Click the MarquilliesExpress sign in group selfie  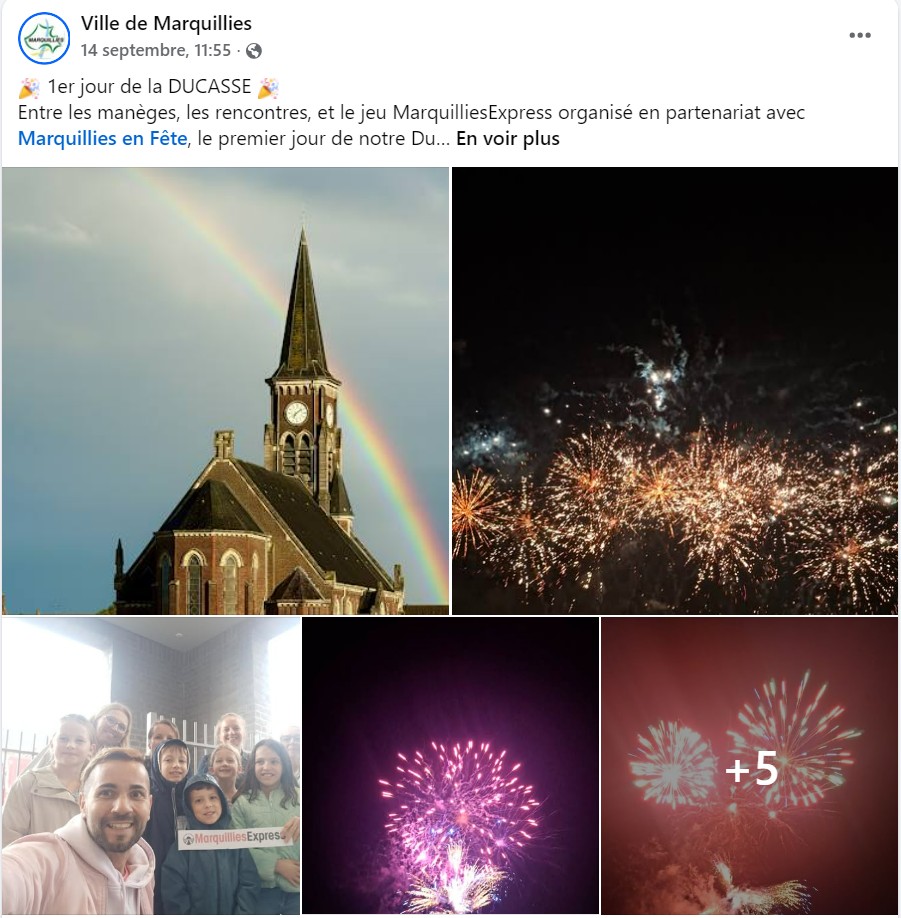[x=235, y=837]
